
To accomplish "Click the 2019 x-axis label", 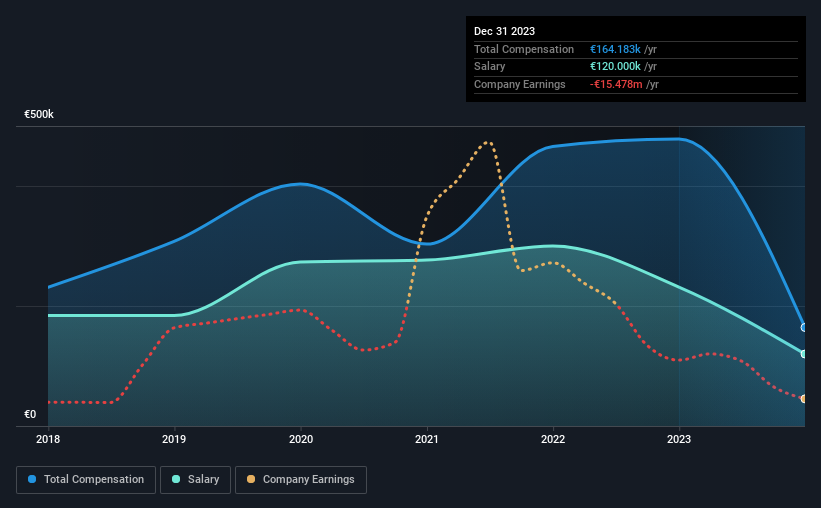I will click(x=174, y=439).
